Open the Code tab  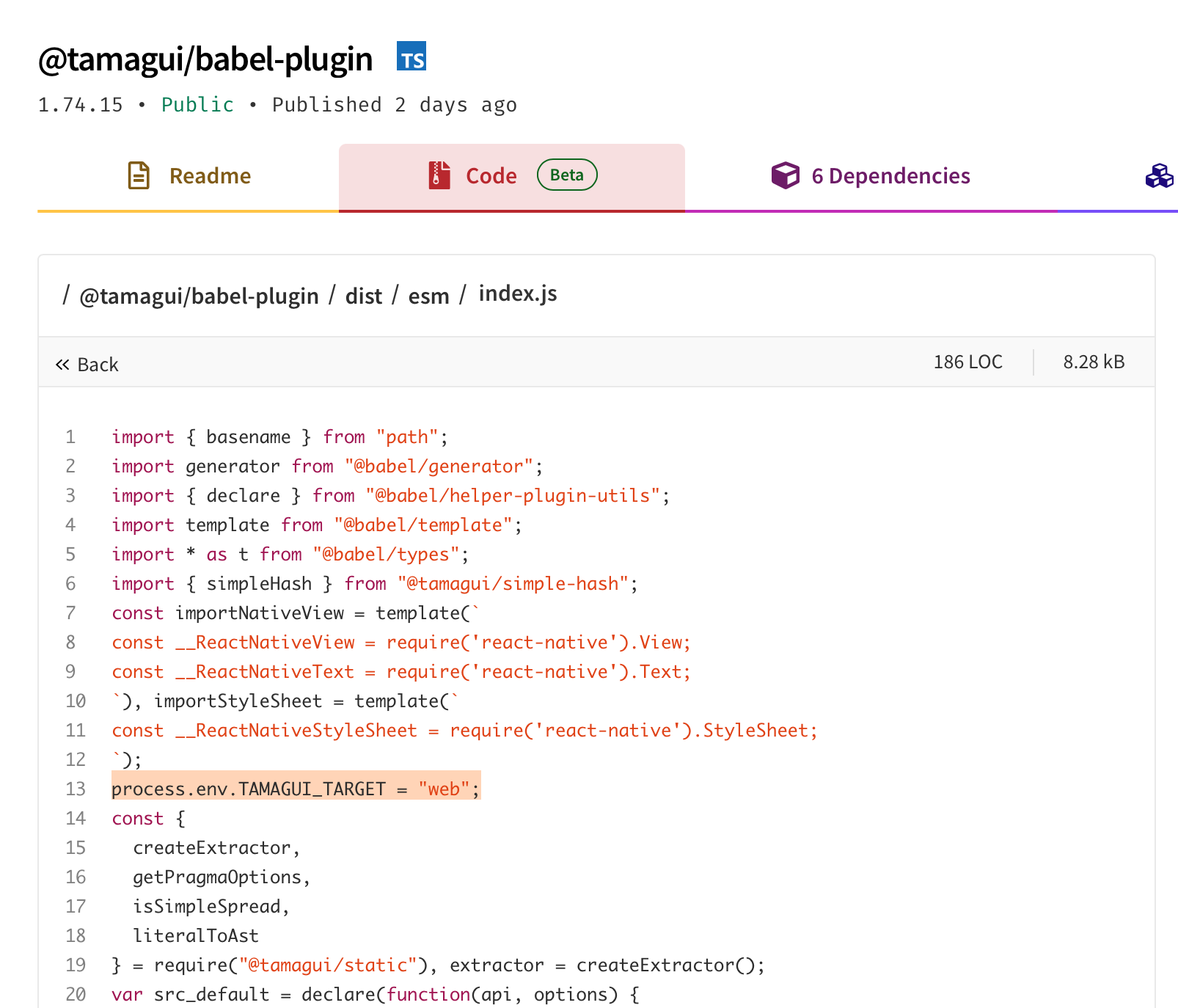click(491, 176)
